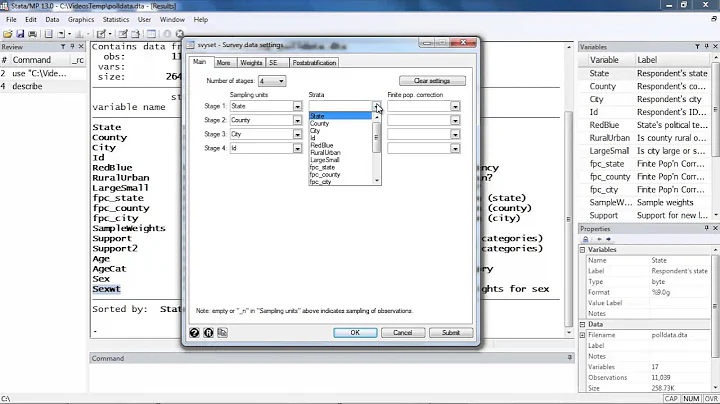Click the Sexwt variable in Results window

(x=107, y=289)
